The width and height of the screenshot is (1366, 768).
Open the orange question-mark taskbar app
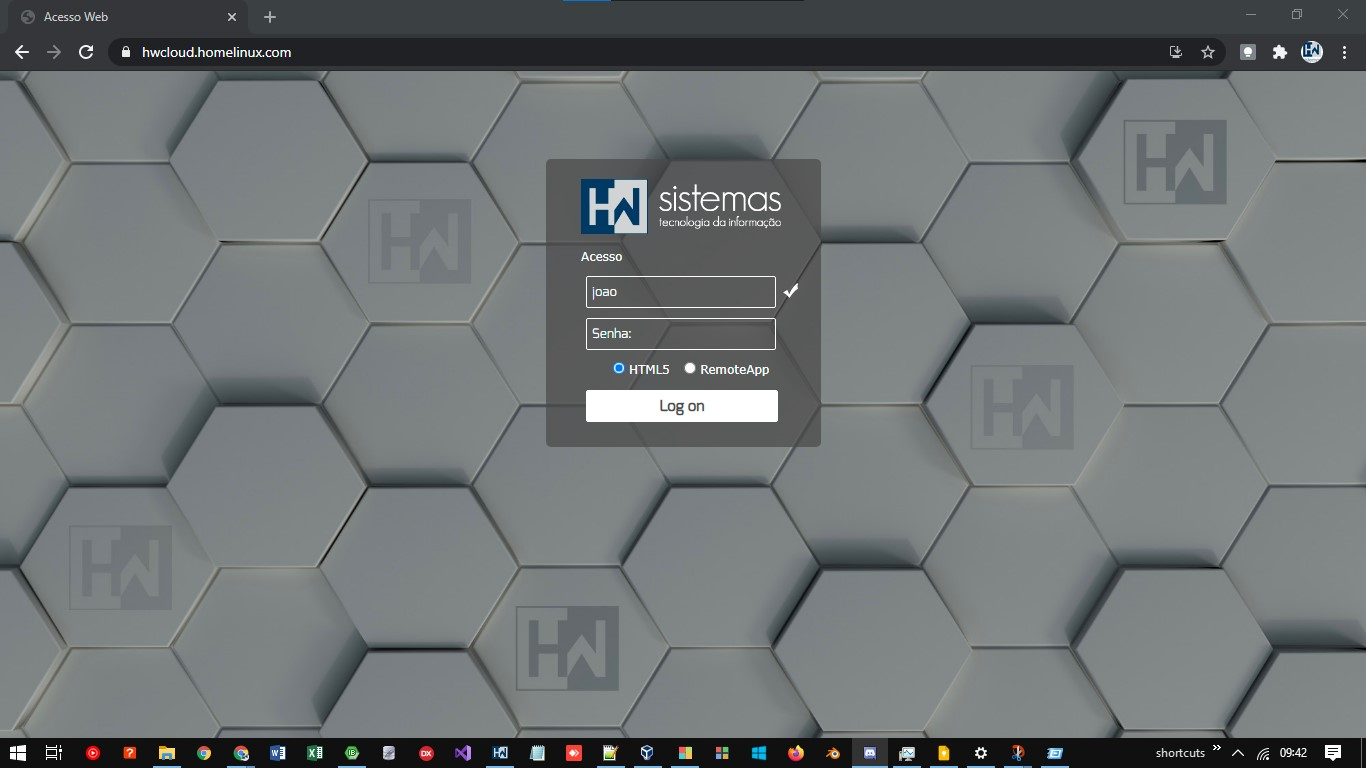tap(130, 753)
